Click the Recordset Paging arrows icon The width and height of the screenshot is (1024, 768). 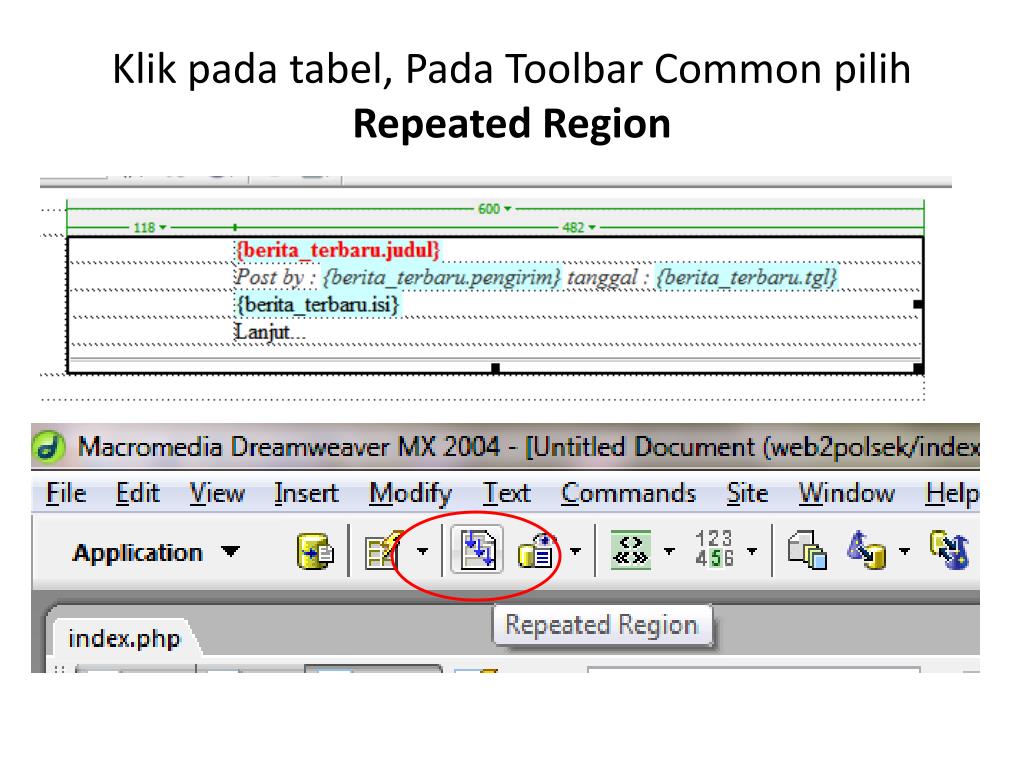coord(630,551)
